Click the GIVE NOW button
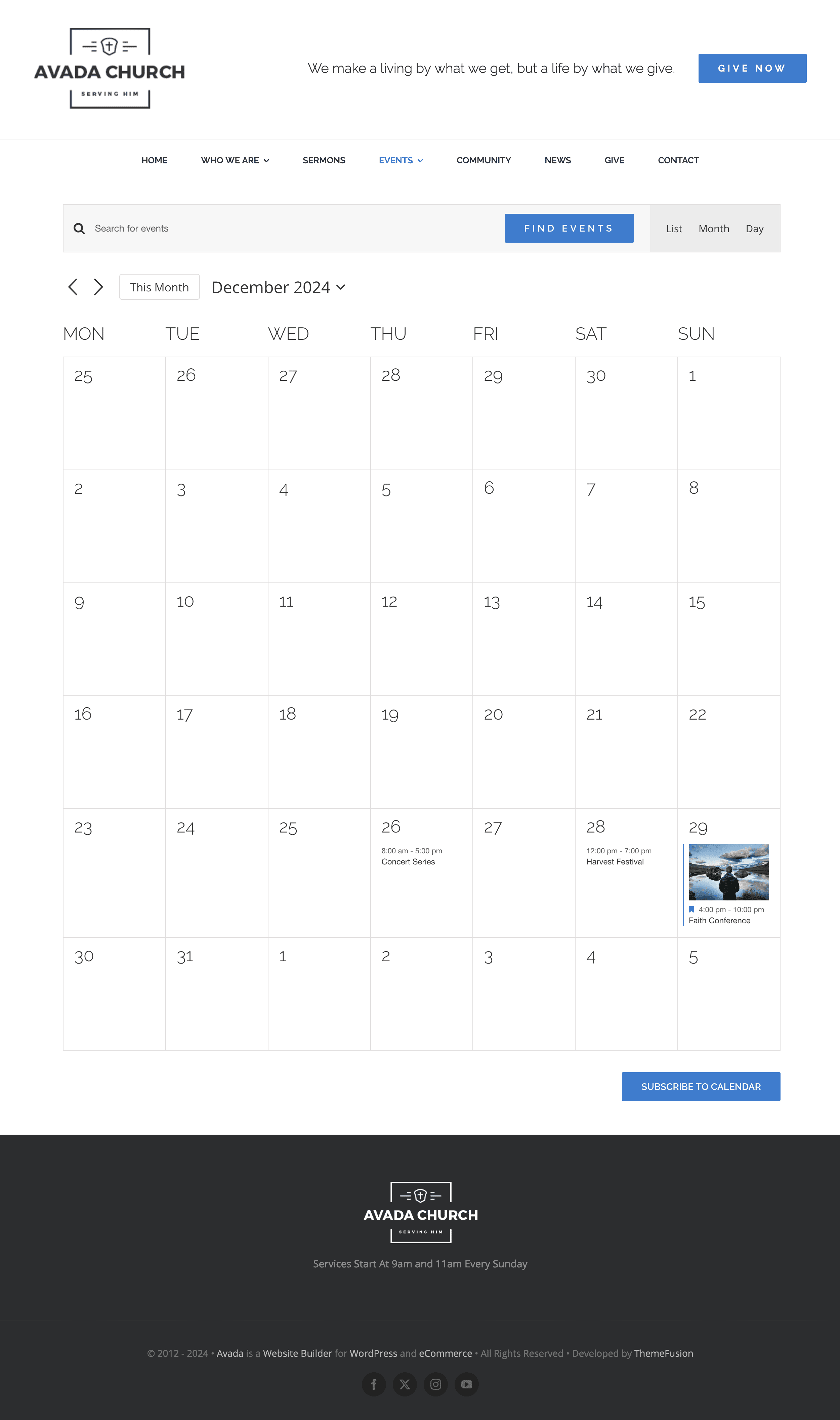The width and height of the screenshot is (840, 1420). point(751,68)
